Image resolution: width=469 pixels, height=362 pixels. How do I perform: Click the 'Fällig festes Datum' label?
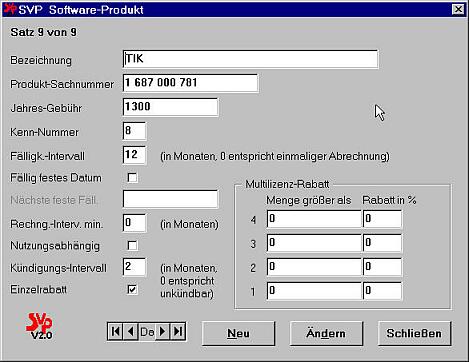[x=56, y=178]
